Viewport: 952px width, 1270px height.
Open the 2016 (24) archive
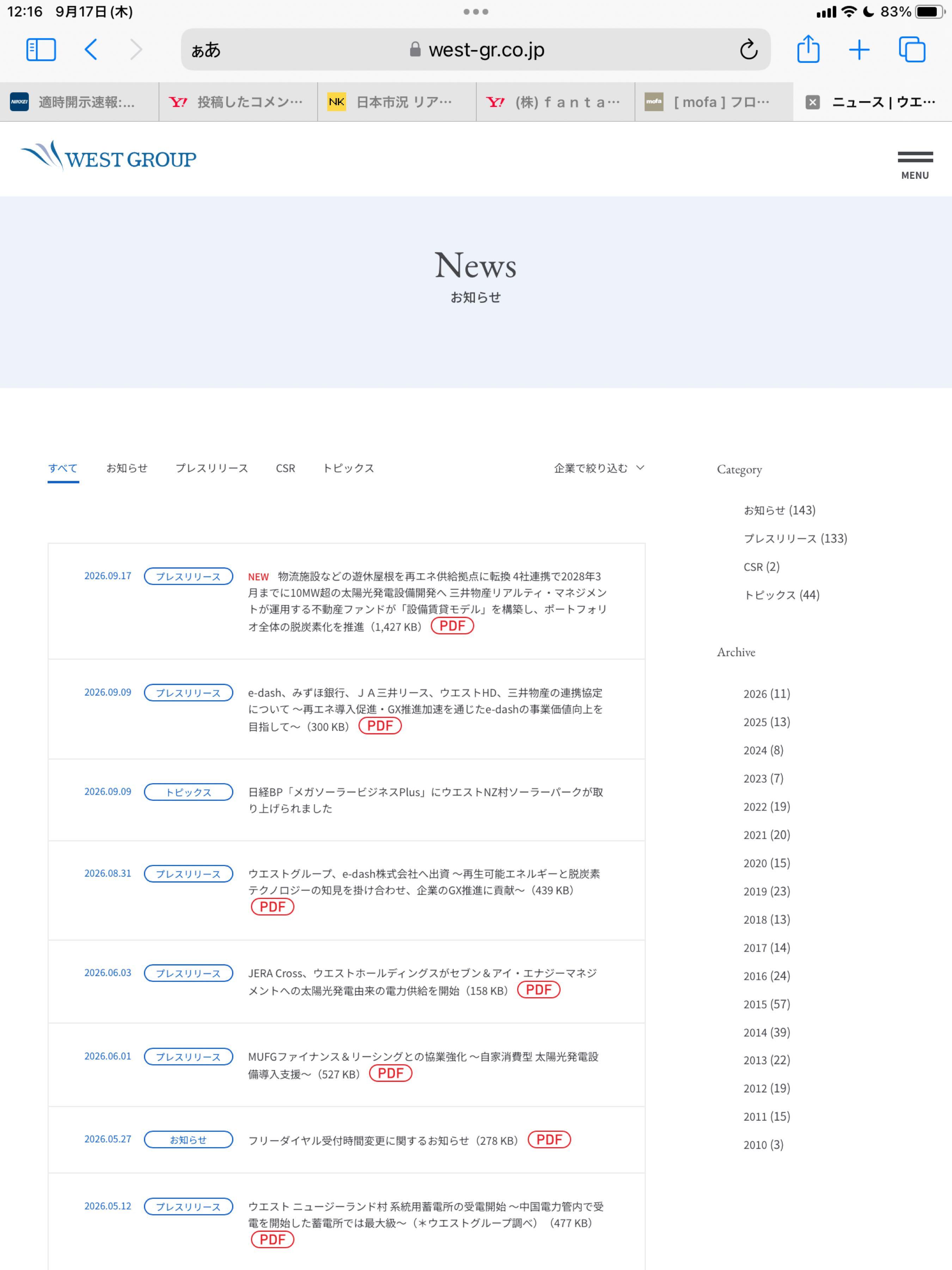pyautogui.click(x=767, y=976)
